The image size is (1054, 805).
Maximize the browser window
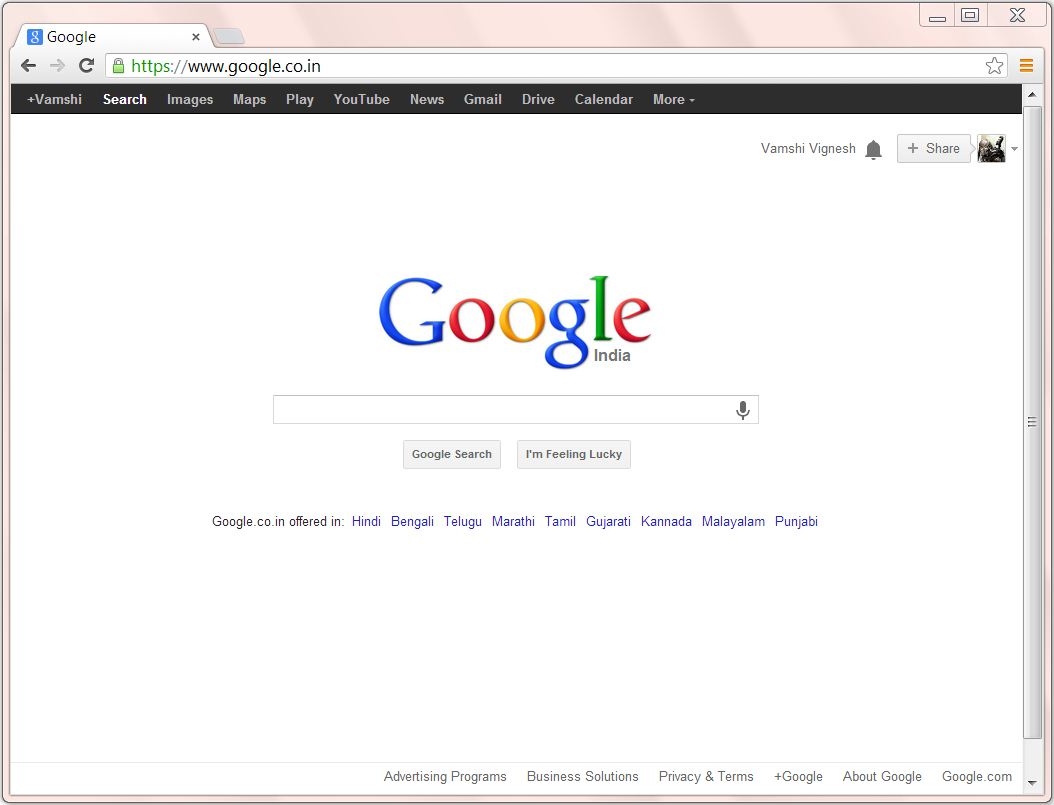coord(970,15)
